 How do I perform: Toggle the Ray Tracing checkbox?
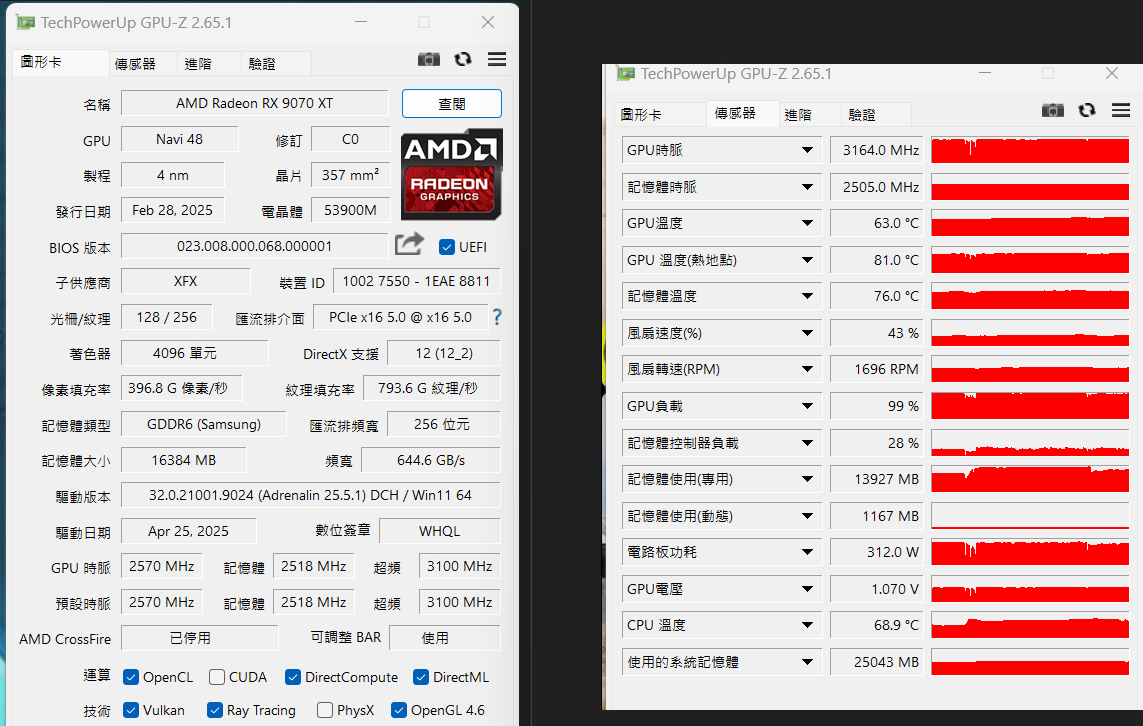pyautogui.click(x=215, y=710)
